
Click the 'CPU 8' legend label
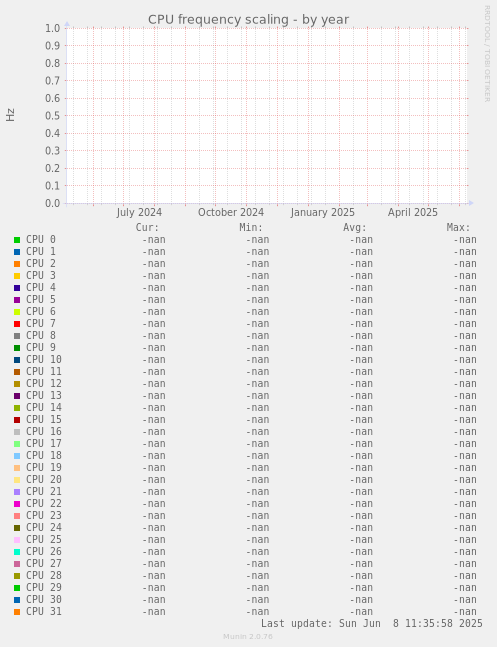coord(41,335)
